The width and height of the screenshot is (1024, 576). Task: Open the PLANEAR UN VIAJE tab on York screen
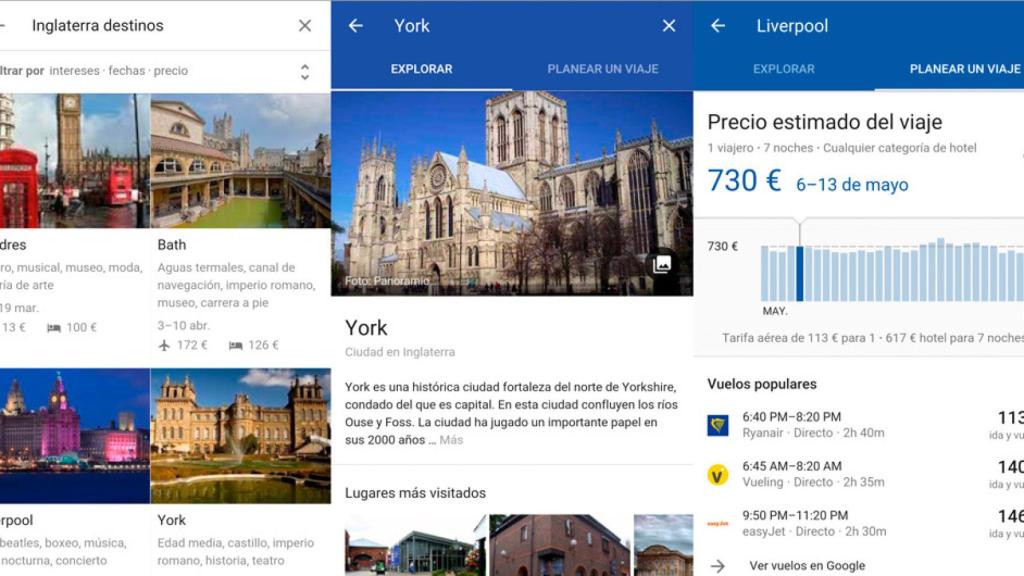[x=604, y=70]
